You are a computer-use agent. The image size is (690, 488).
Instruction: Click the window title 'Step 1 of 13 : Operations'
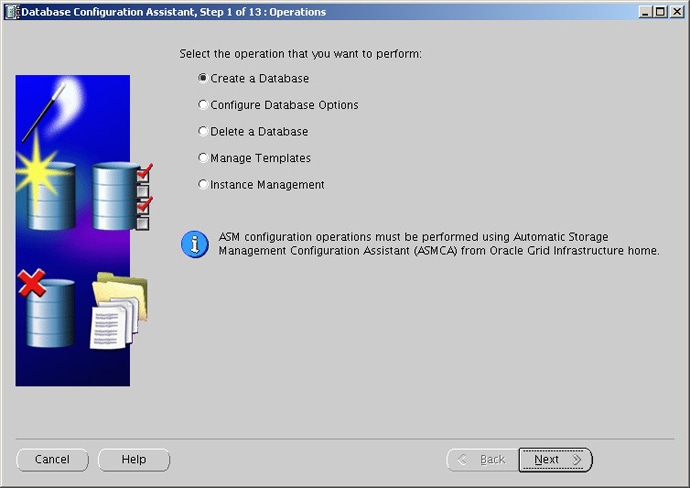263,12
